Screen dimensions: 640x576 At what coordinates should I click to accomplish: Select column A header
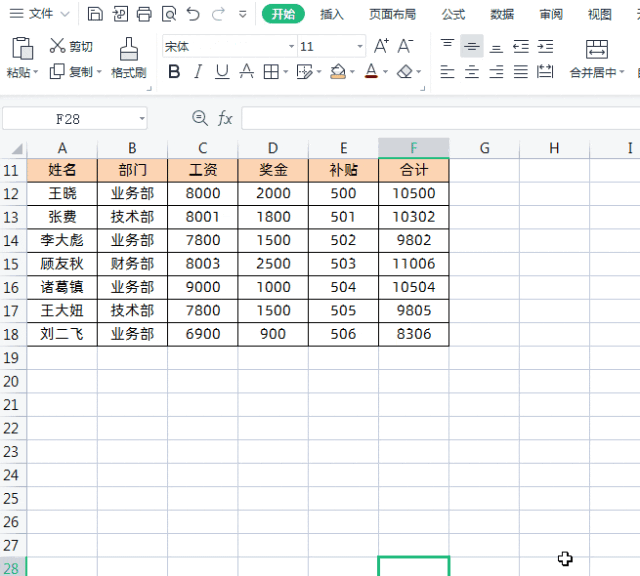pyautogui.click(x=62, y=148)
